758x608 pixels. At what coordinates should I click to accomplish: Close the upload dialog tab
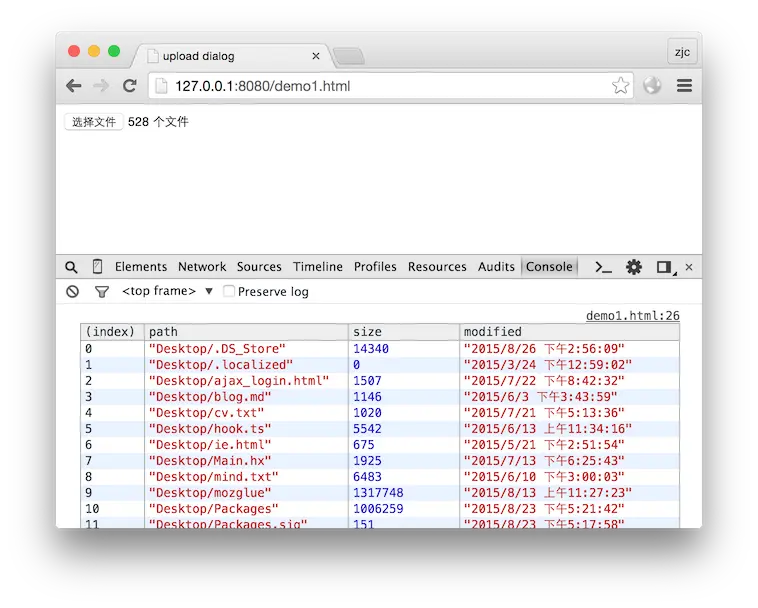[316, 56]
